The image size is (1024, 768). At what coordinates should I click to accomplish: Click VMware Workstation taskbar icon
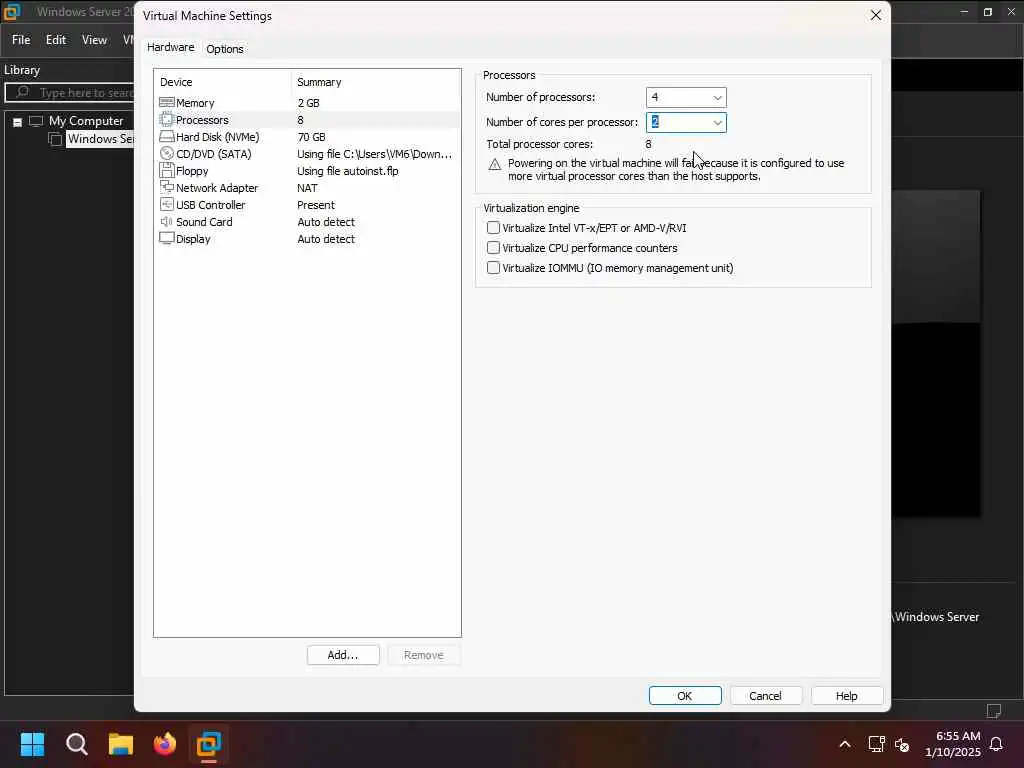(x=209, y=744)
